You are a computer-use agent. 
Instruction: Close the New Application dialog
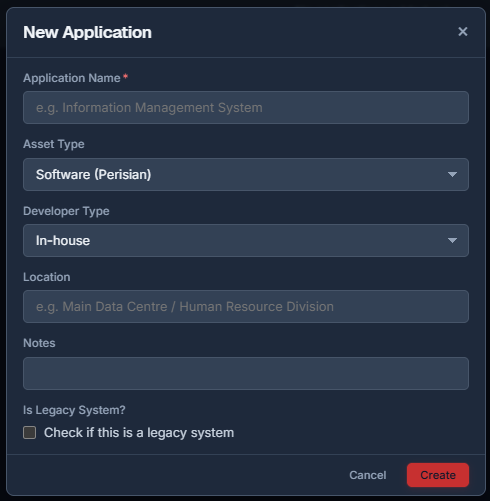[x=462, y=32]
